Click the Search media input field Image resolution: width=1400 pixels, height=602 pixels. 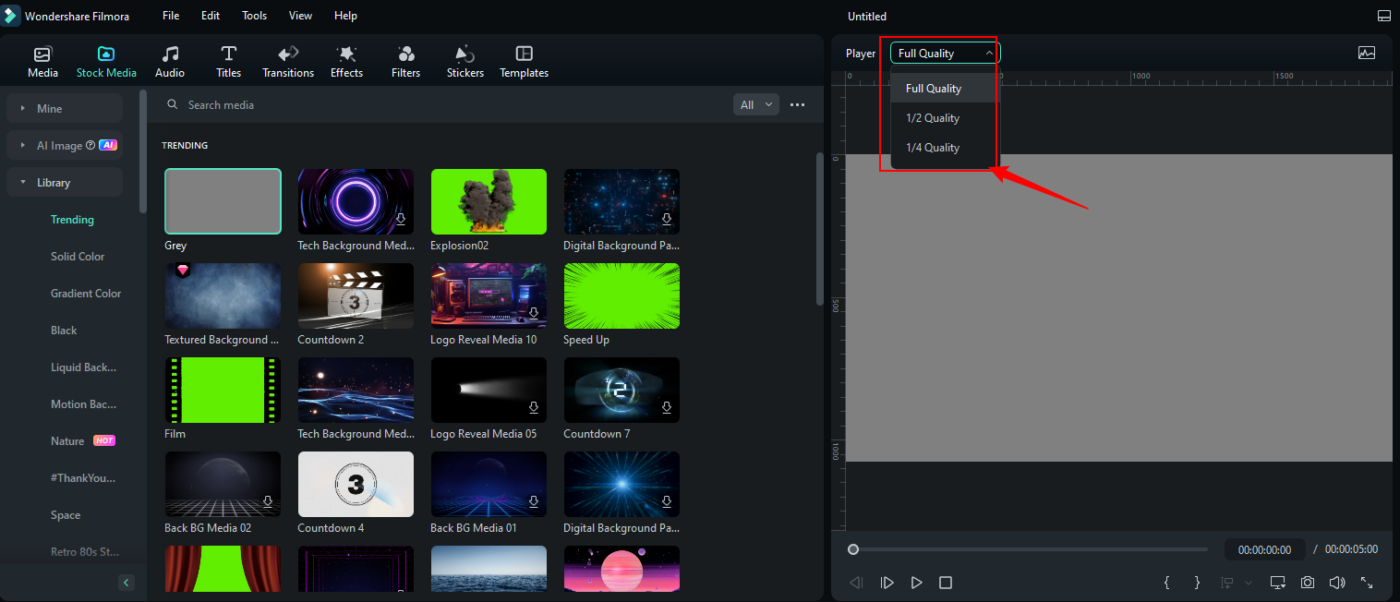pyautogui.click(x=450, y=105)
